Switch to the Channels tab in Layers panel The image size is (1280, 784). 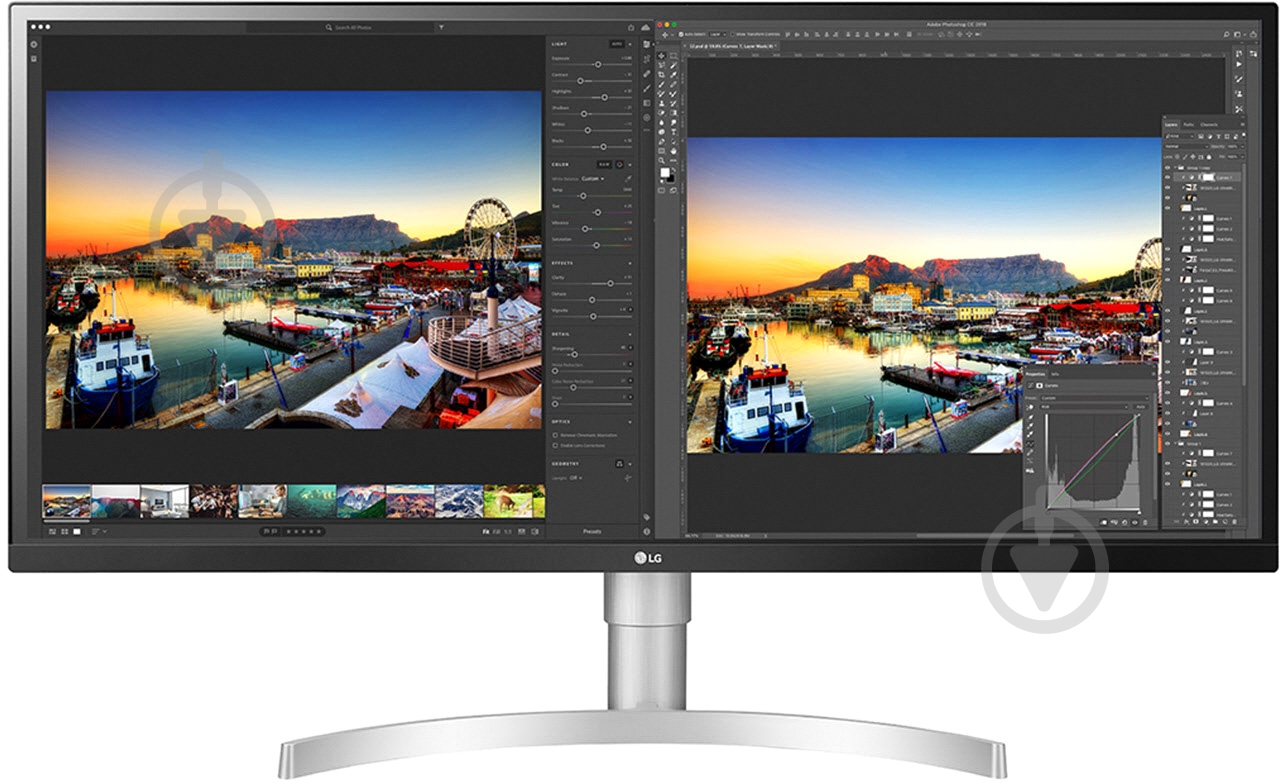(x=1207, y=122)
